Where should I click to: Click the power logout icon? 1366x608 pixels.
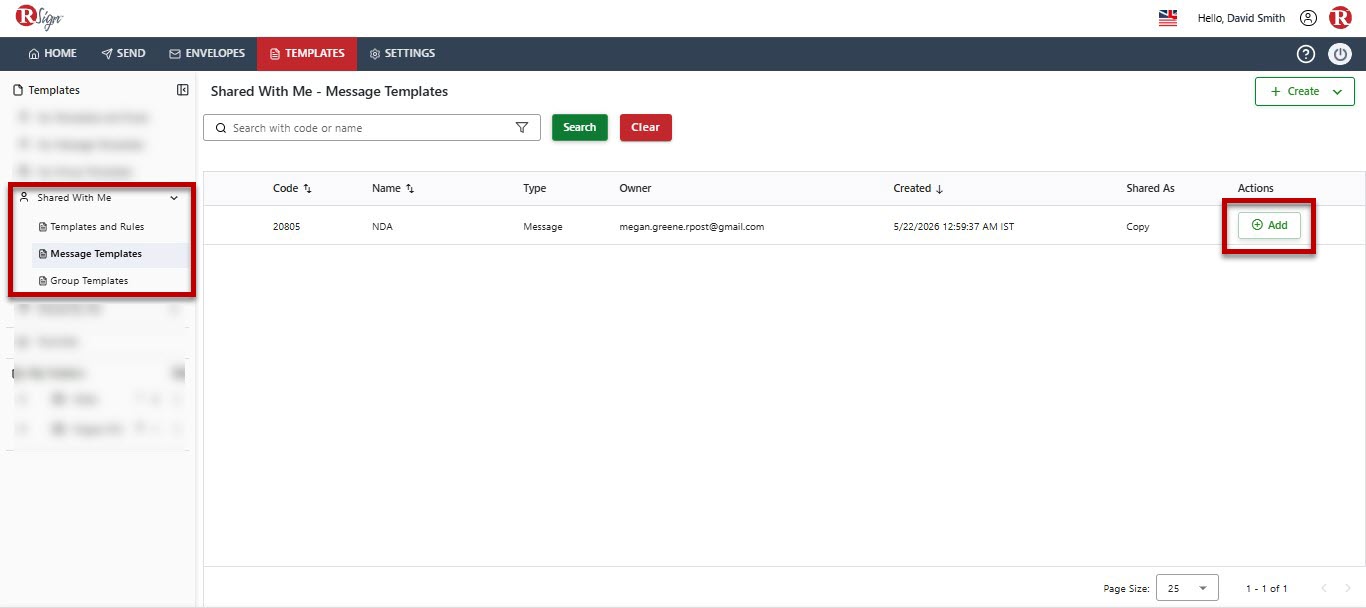coord(1340,54)
